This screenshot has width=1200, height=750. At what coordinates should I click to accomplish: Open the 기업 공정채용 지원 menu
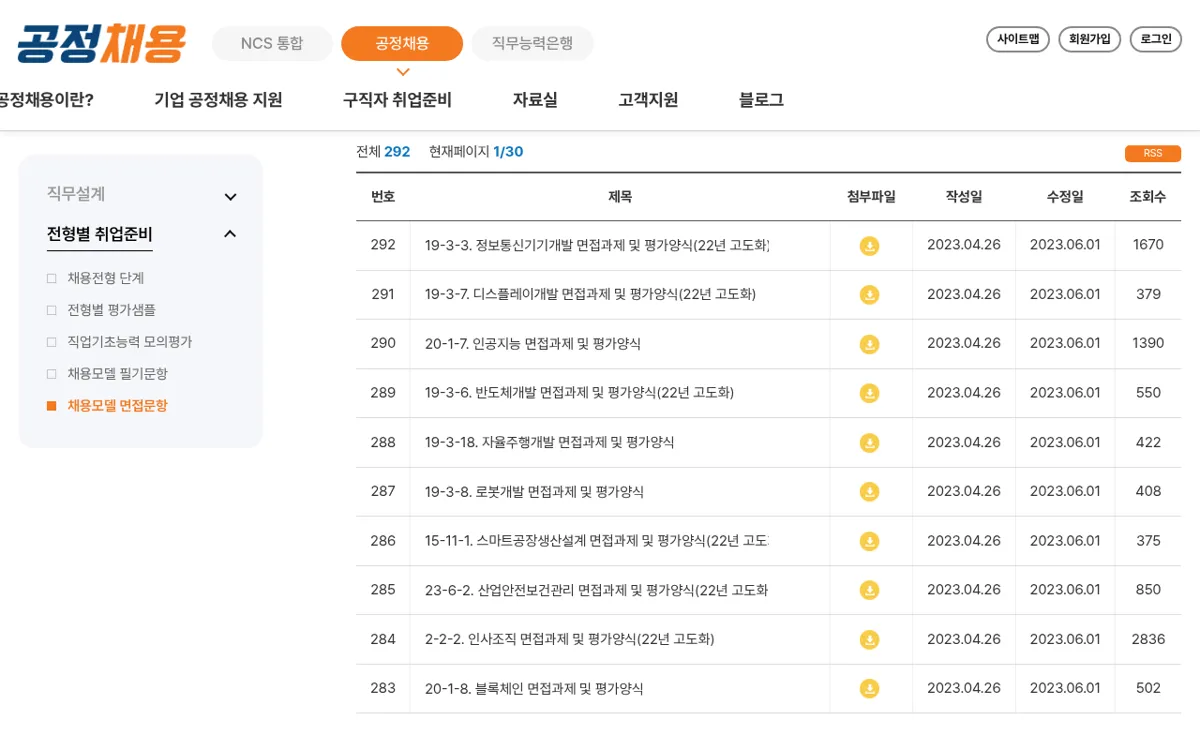(x=218, y=100)
